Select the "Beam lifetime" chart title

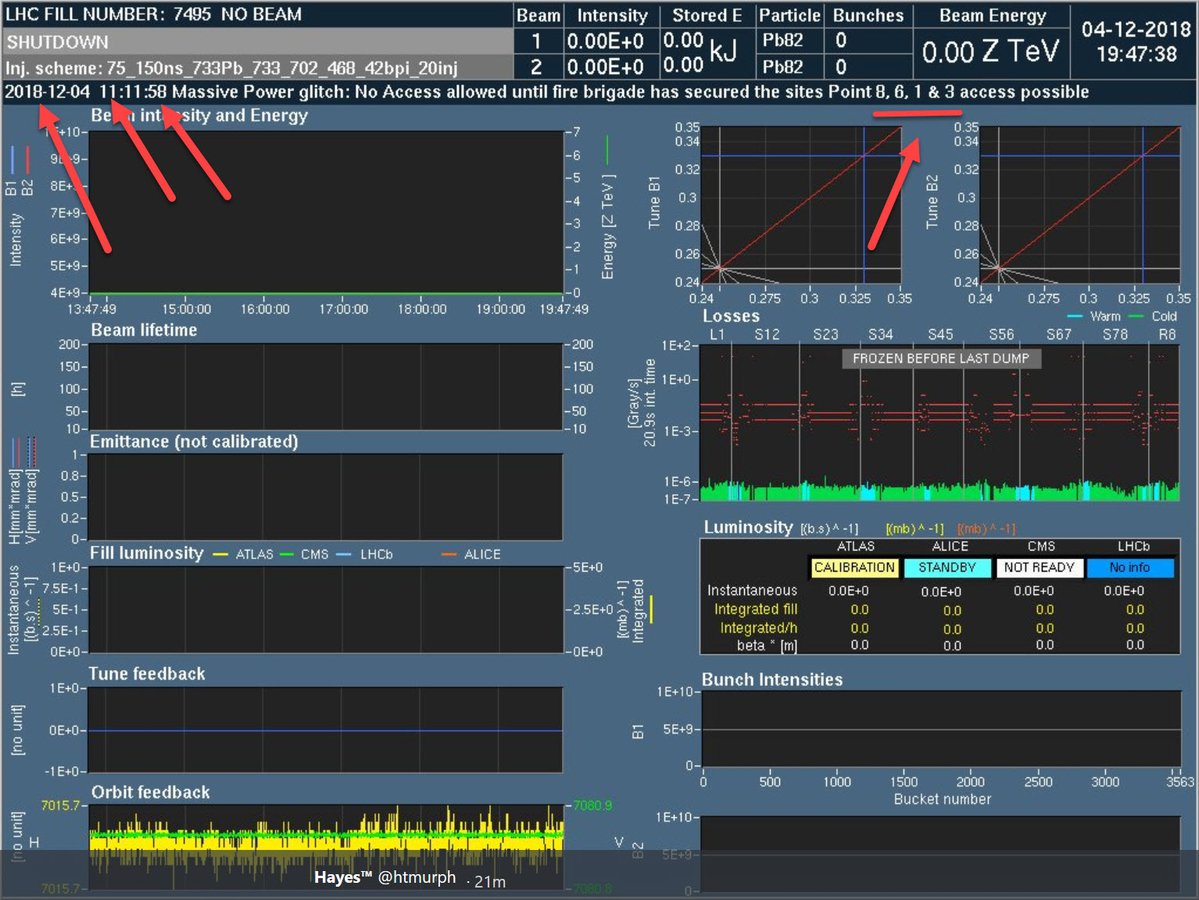point(144,330)
